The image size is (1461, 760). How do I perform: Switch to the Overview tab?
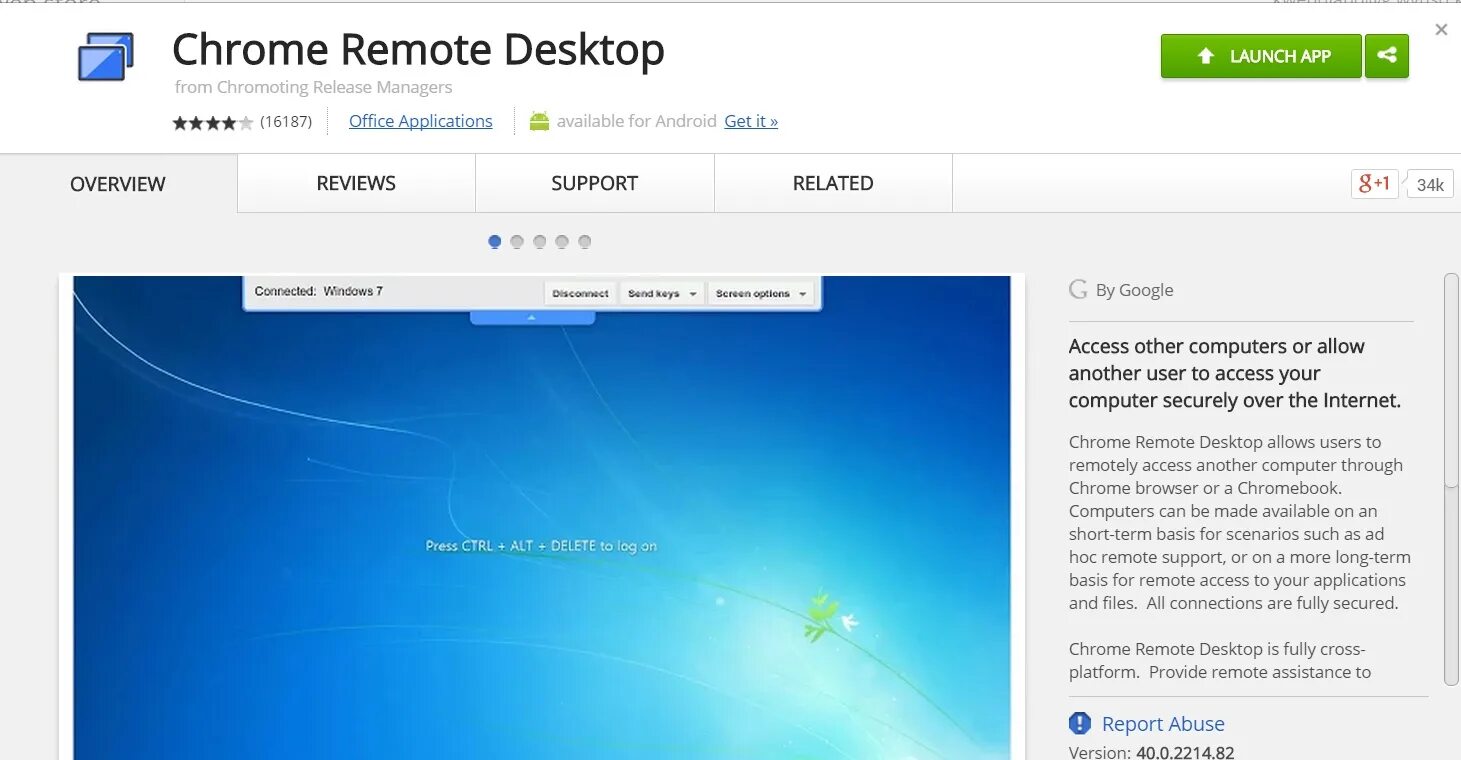[x=118, y=184]
